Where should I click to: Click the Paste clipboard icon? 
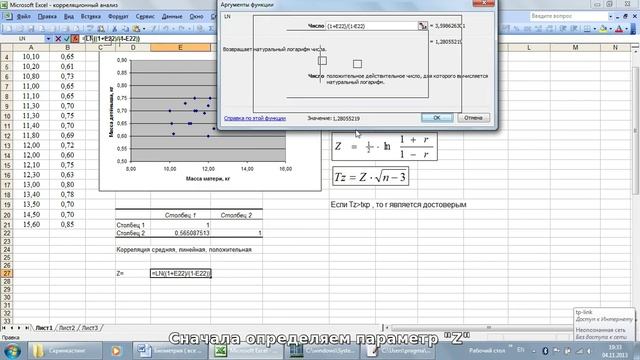pyautogui.click(x=136, y=29)
